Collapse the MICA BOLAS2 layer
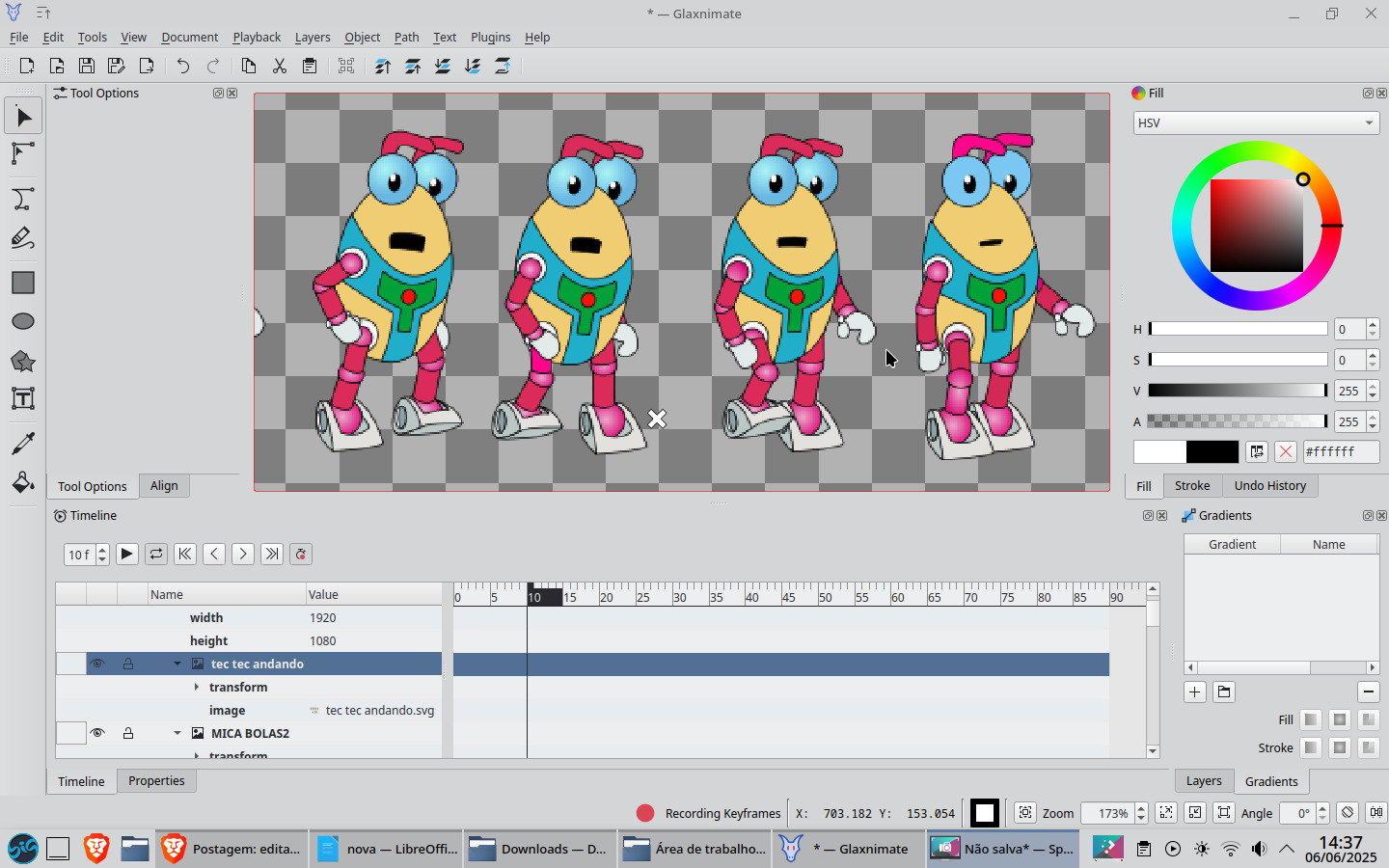Image resolution: width=1389 pixels, height=868 pixels. pyautogui.click(x=177, y=733)
